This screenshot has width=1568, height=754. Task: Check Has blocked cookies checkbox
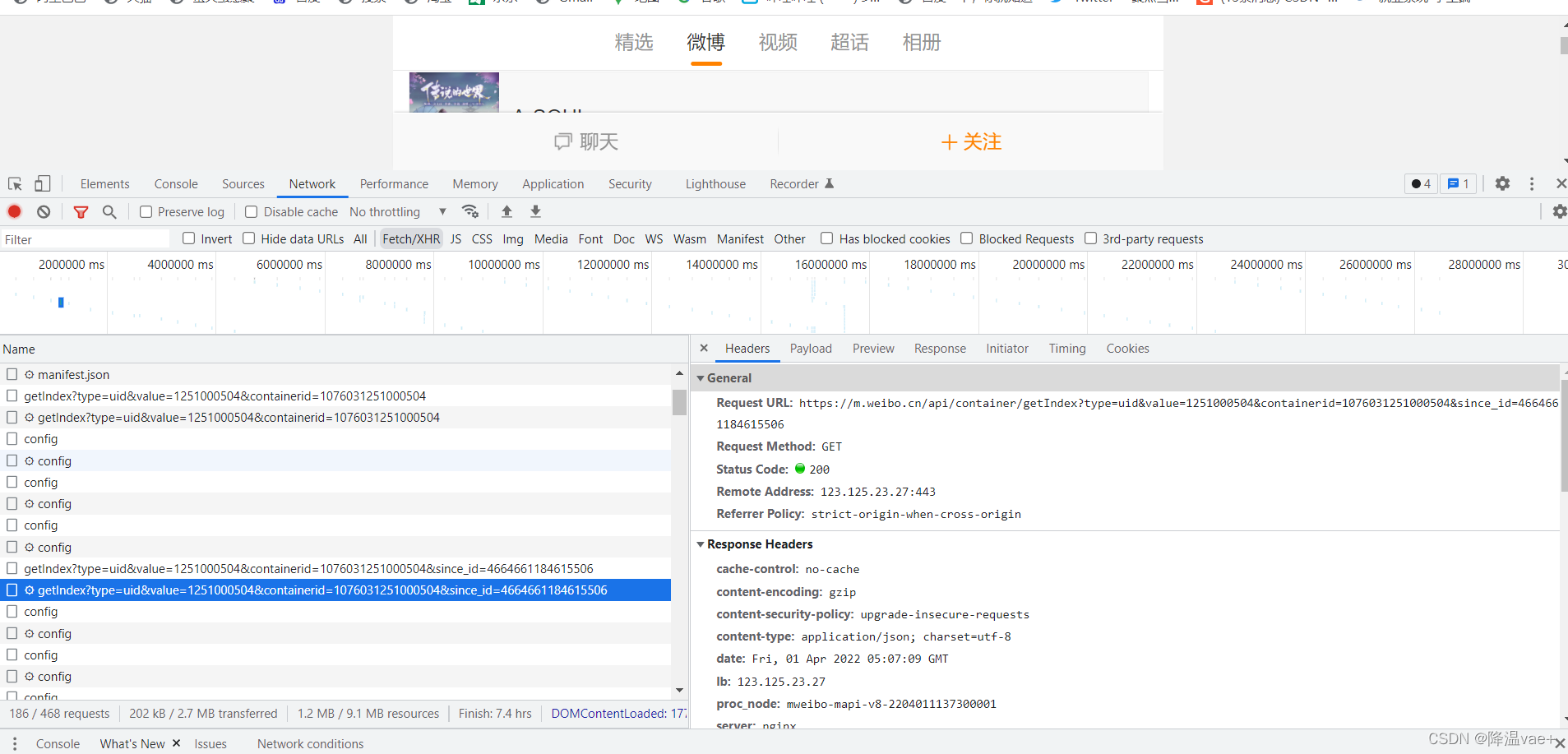(x=827, y=238)
